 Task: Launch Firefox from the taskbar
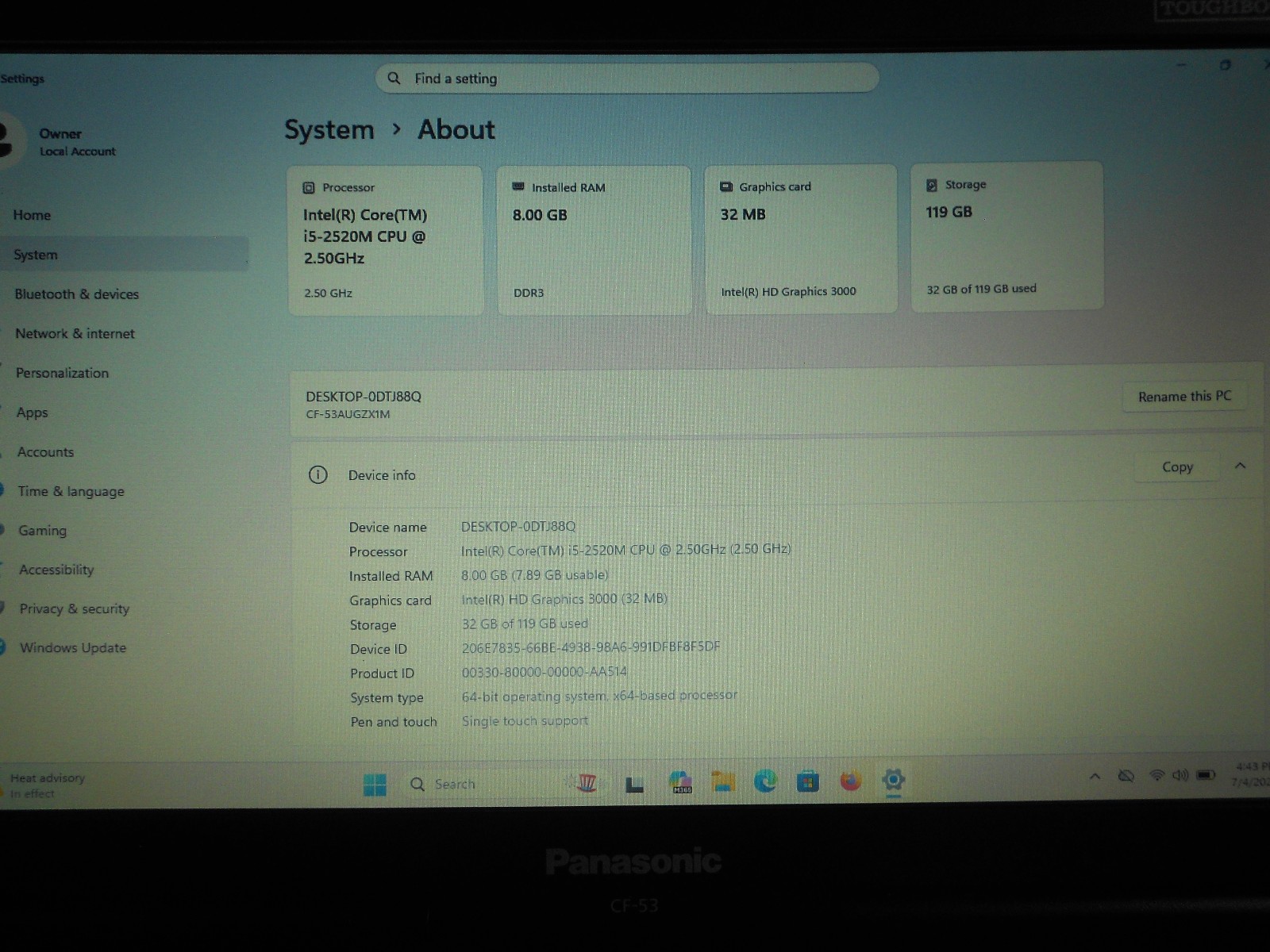pos(851,781)
